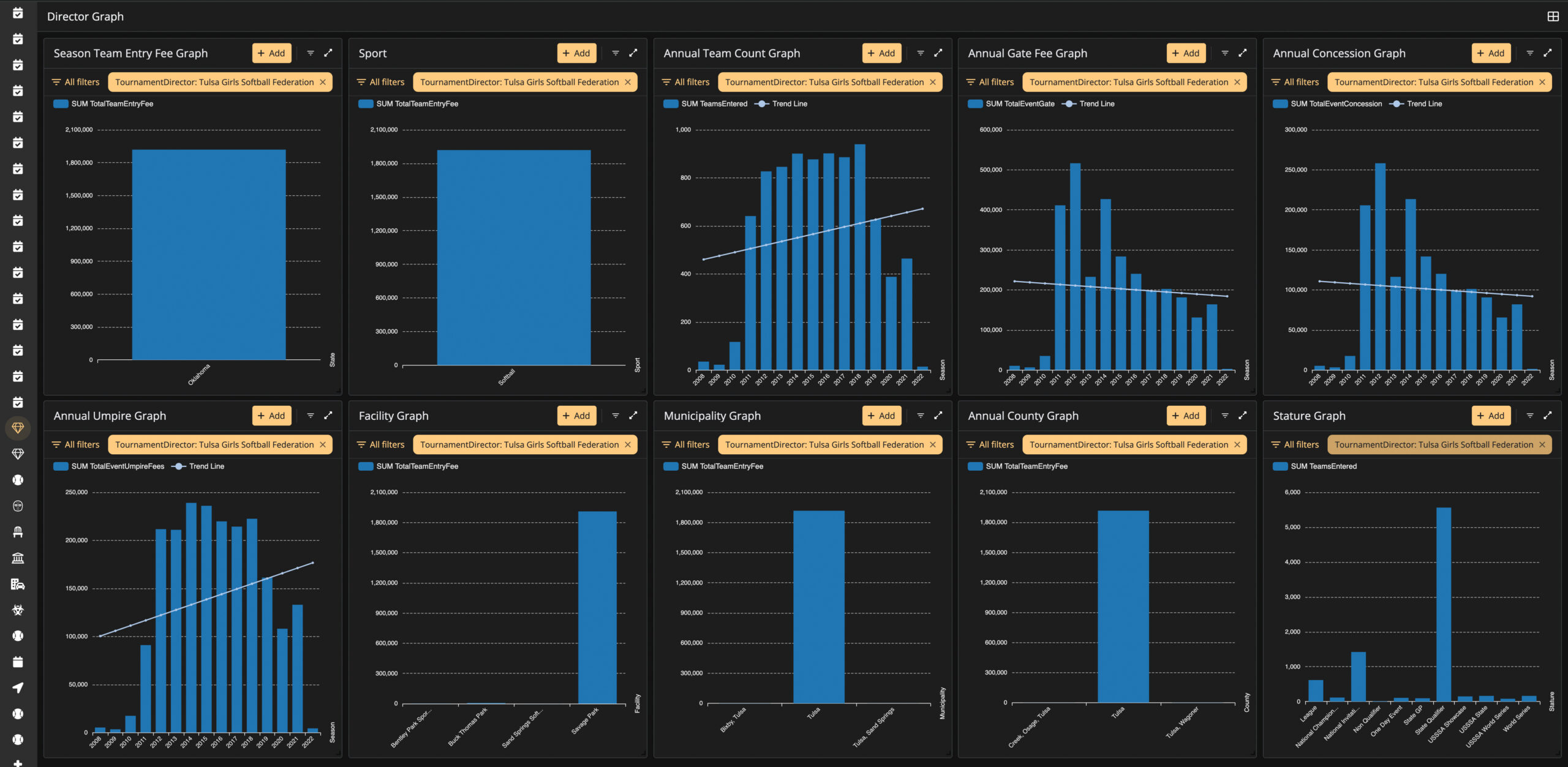Screen dimensions: 1568x767
Task: Click the Savage Park bar in Facility Graph
Action: pyautogui.click(x=597, y=607)
